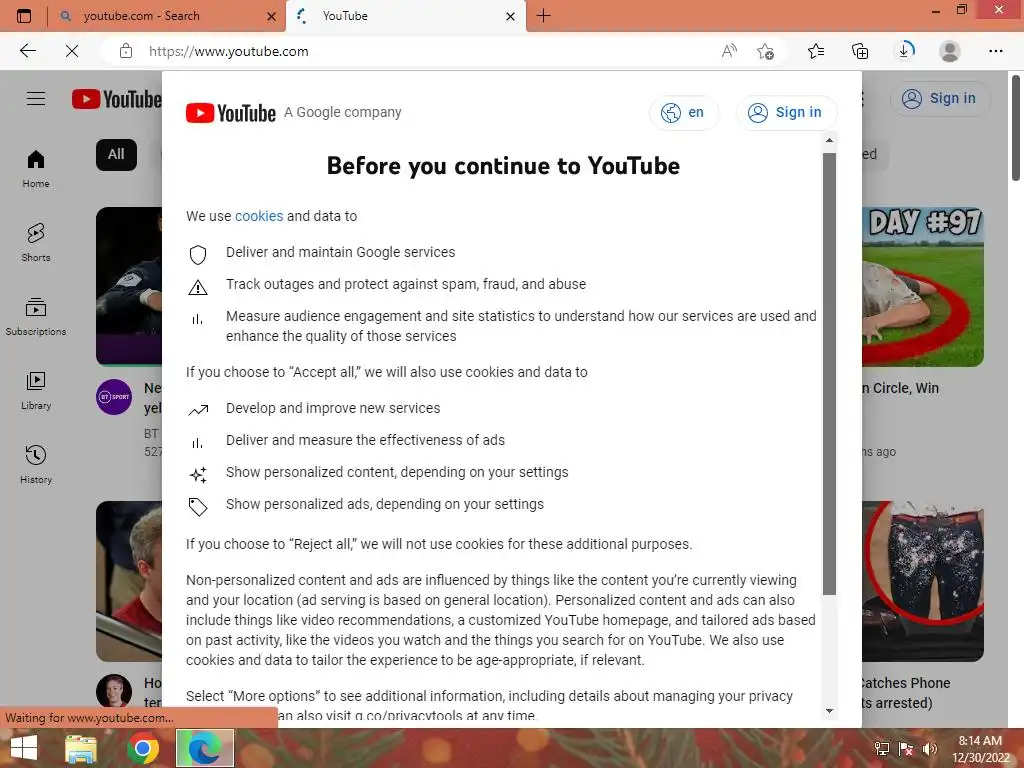The image size is (1024, 768).
Task: Click the page vertical scrollbar thumb
Action: coord(1016,128)
